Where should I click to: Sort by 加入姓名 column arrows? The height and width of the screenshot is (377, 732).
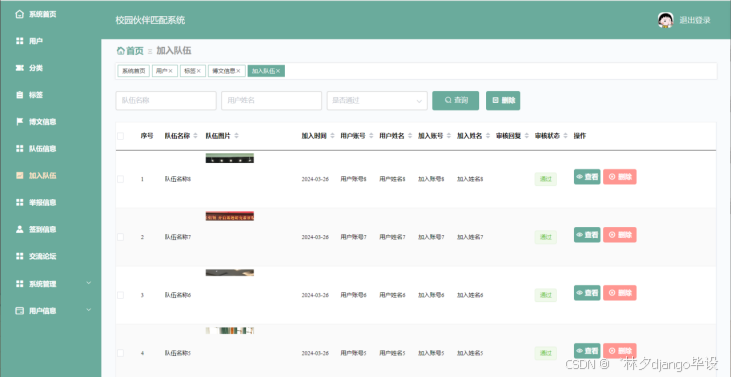point(488,136)
